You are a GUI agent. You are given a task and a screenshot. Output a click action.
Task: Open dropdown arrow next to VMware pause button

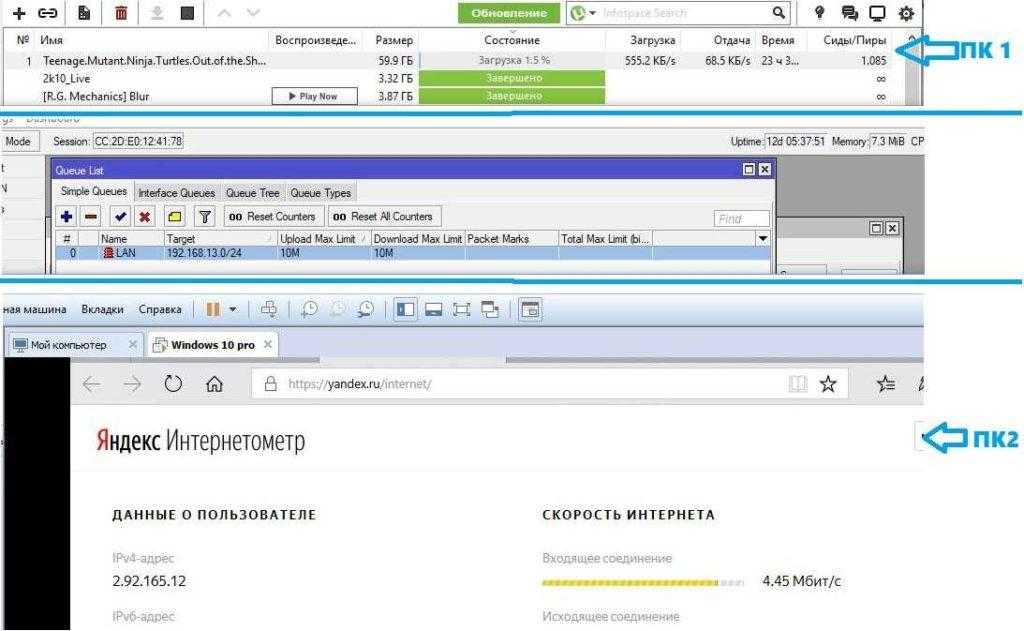point(233,309)
